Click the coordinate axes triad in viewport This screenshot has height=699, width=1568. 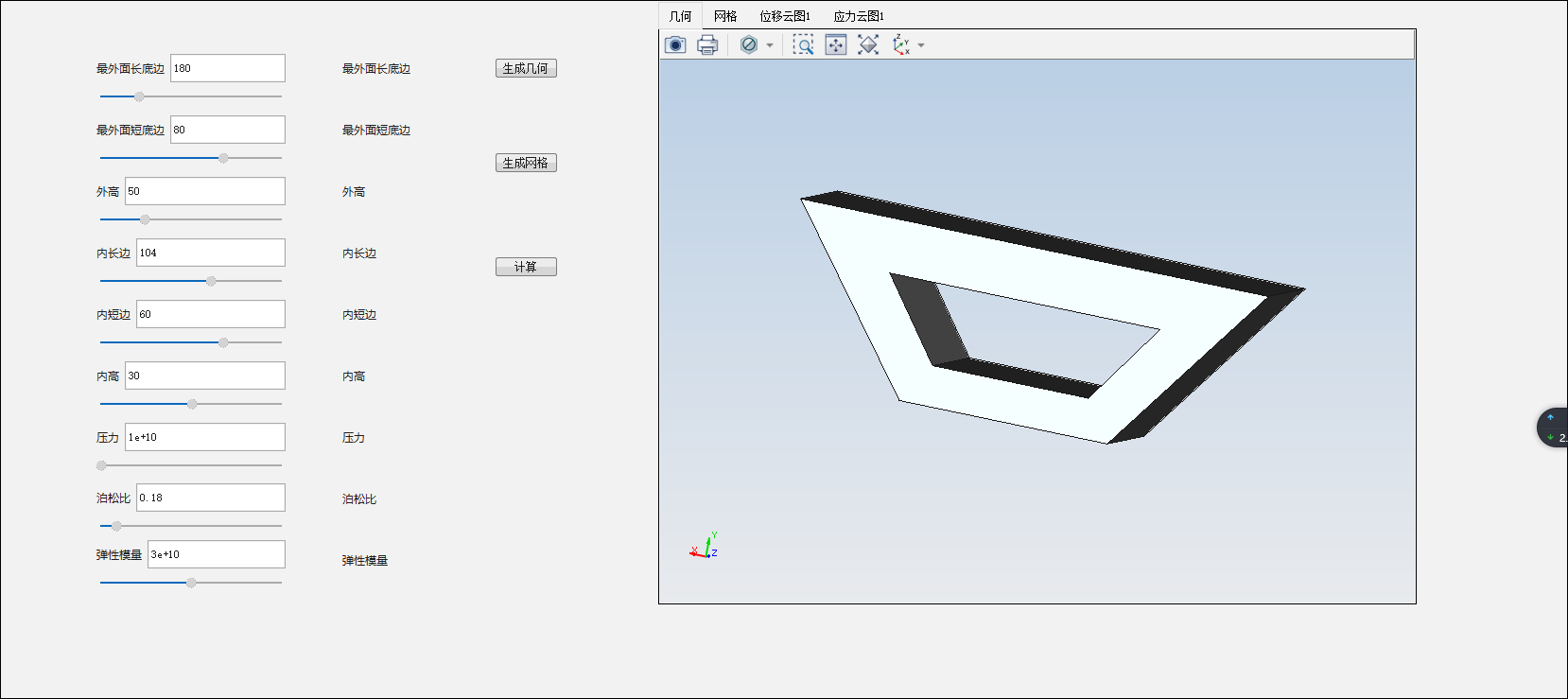705,546
